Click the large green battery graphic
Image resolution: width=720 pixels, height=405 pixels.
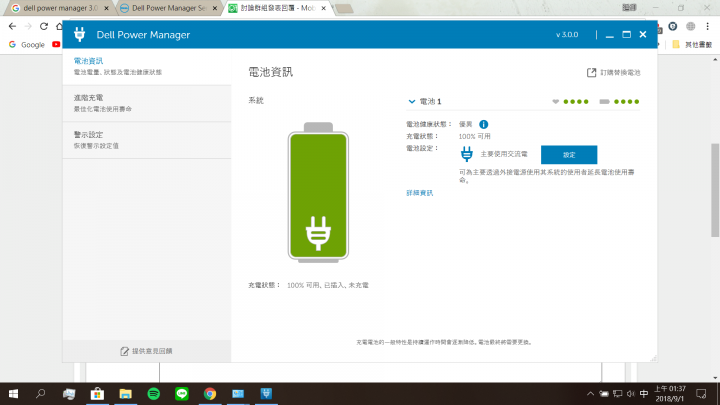[318, 192]
